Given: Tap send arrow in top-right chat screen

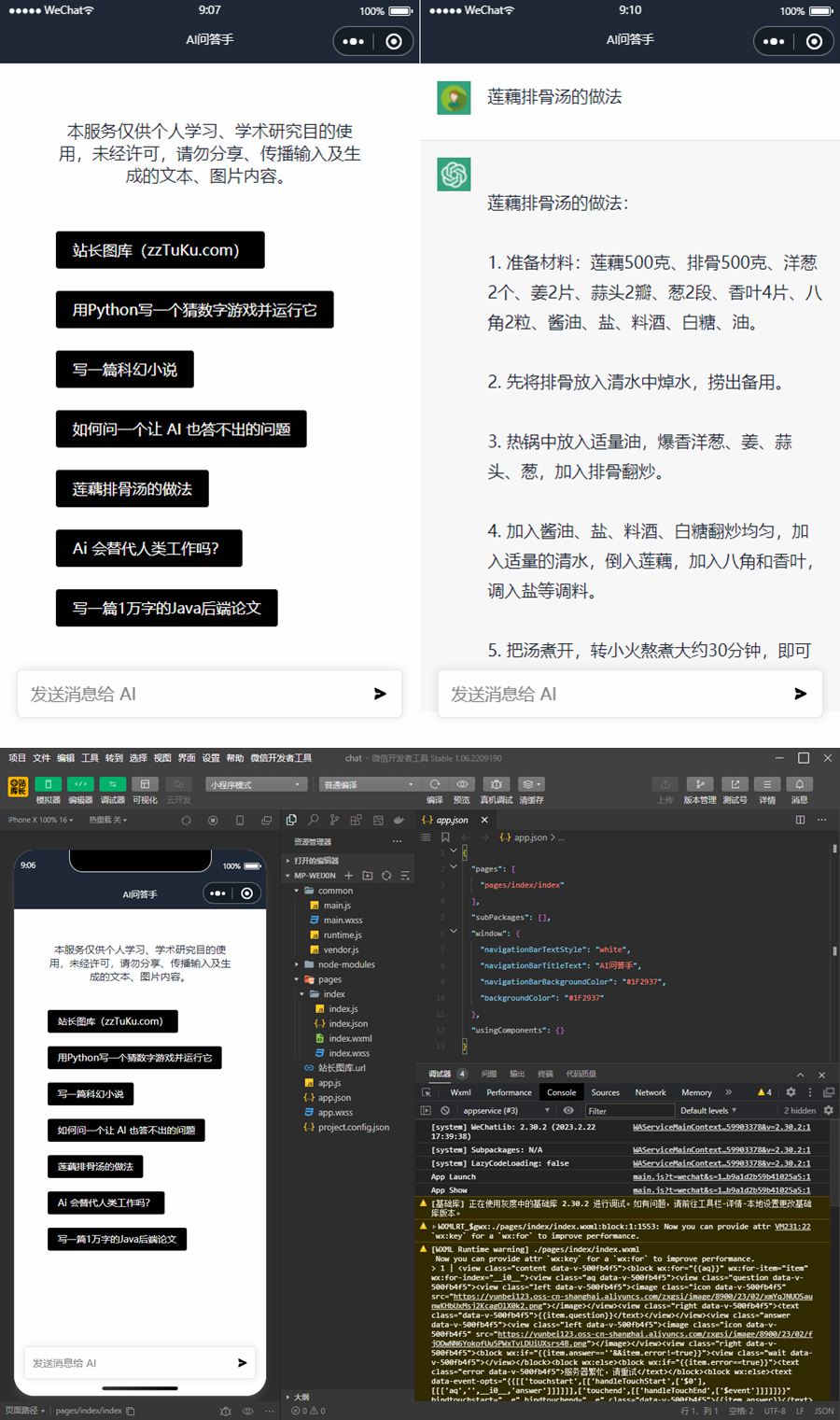Looking at the screenshot, I should 800,693.
